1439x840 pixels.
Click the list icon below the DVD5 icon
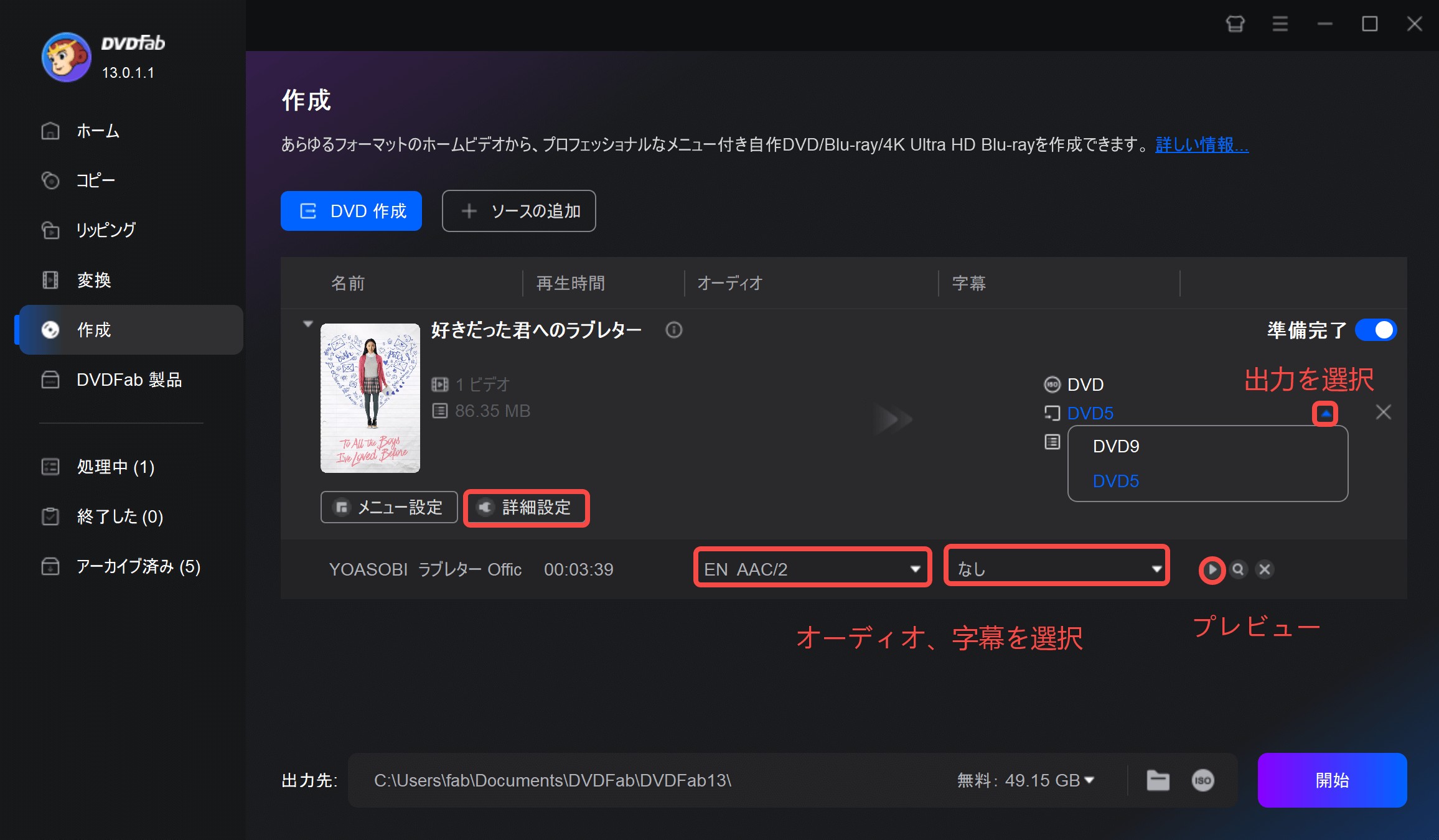pyautogui.click(x=1052, y=442)
